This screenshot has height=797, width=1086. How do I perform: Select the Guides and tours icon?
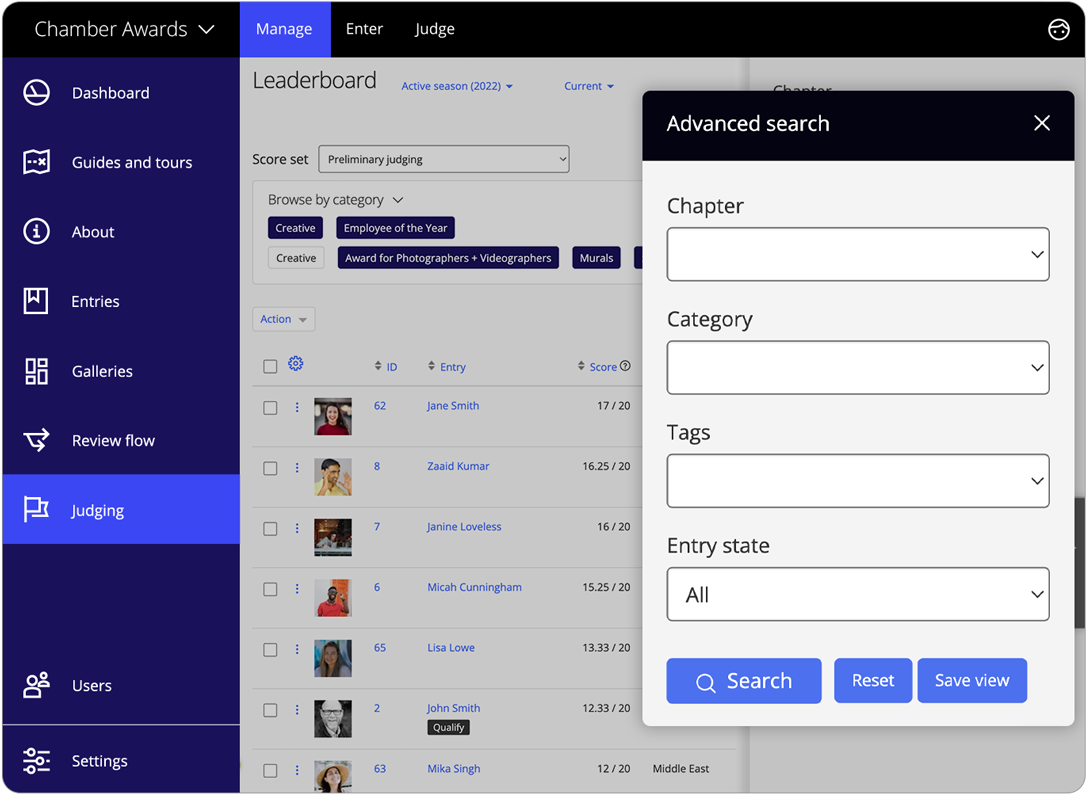click(36, 162)
